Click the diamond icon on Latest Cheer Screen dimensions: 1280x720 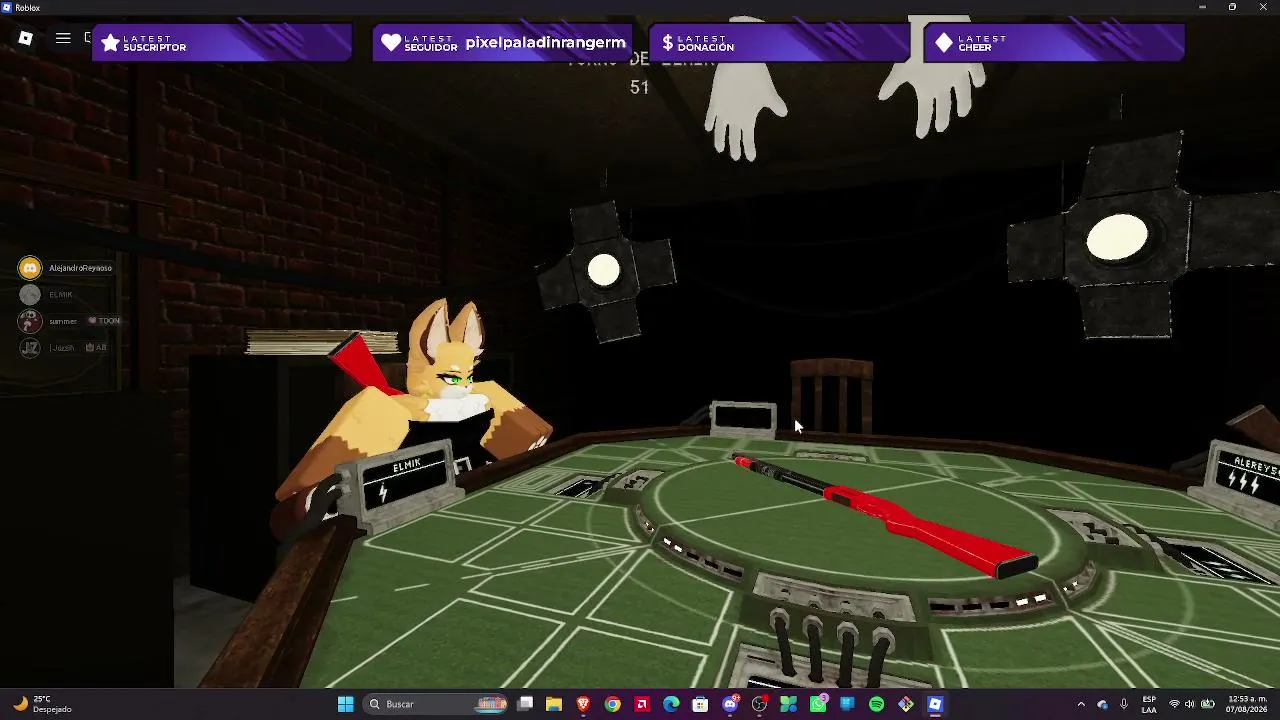[x=944, y=43]
